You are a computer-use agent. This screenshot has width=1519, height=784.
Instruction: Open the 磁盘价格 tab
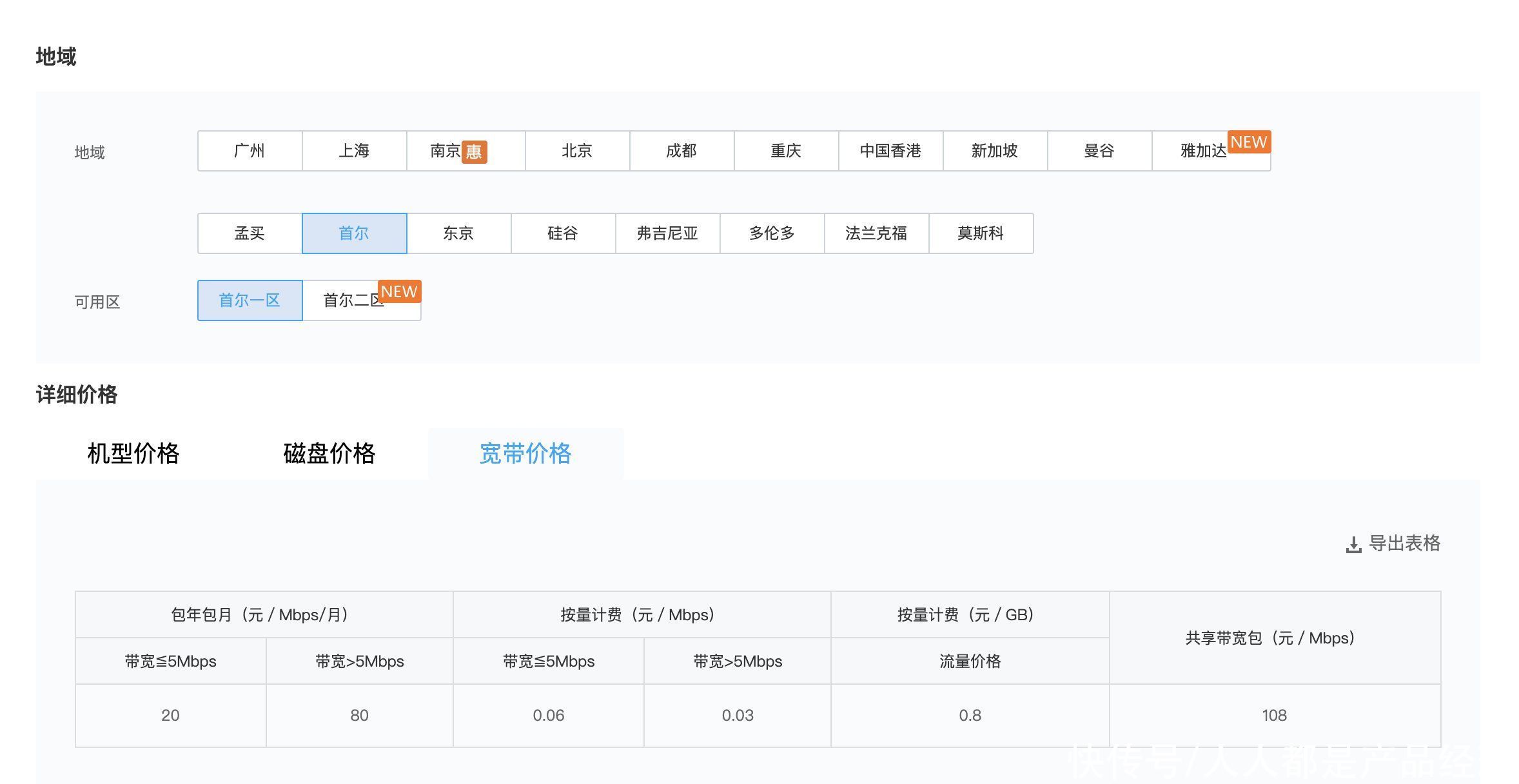pos(329,454)
